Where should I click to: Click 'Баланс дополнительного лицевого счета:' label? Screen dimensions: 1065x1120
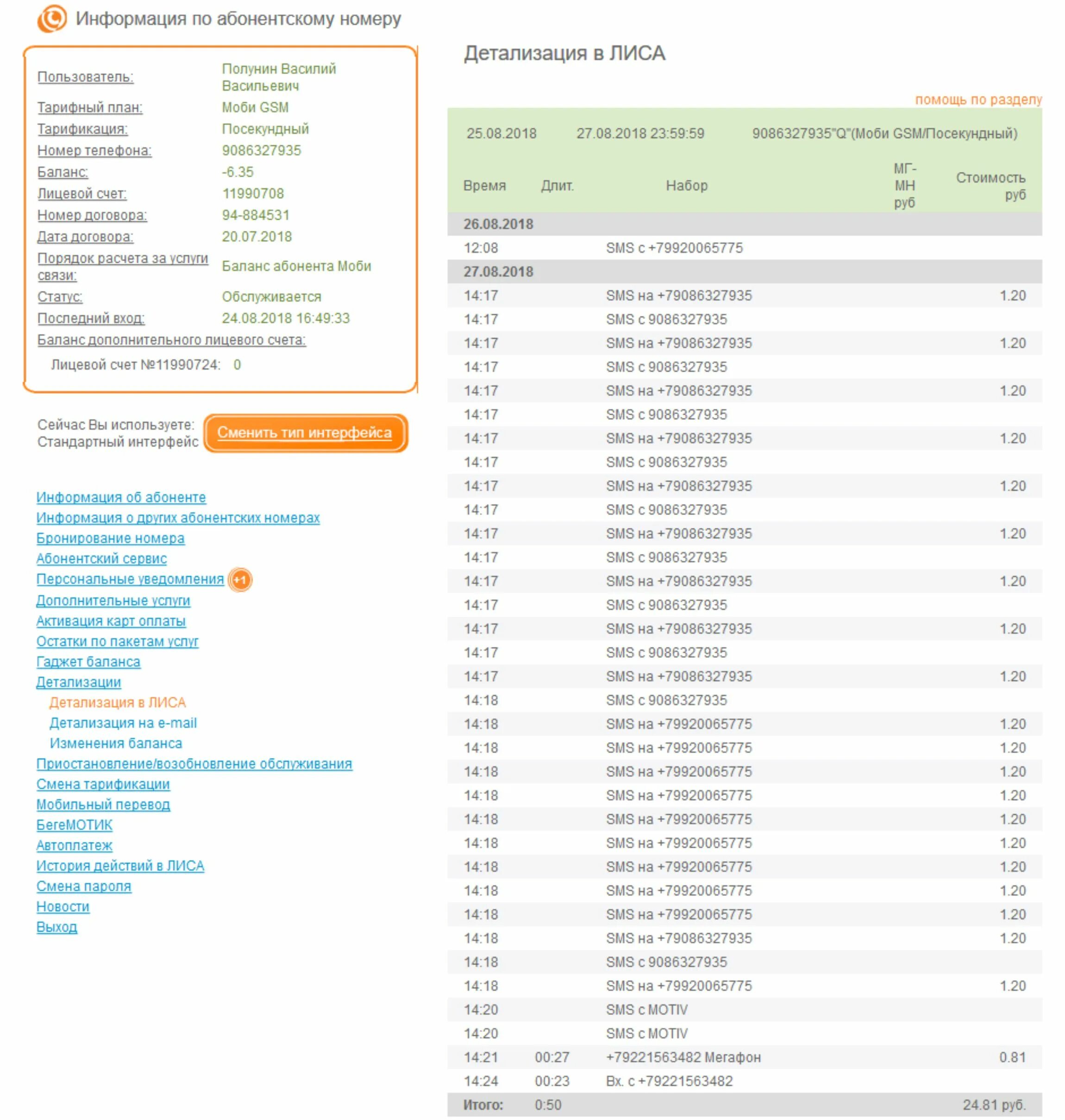(x=171, y=341)
